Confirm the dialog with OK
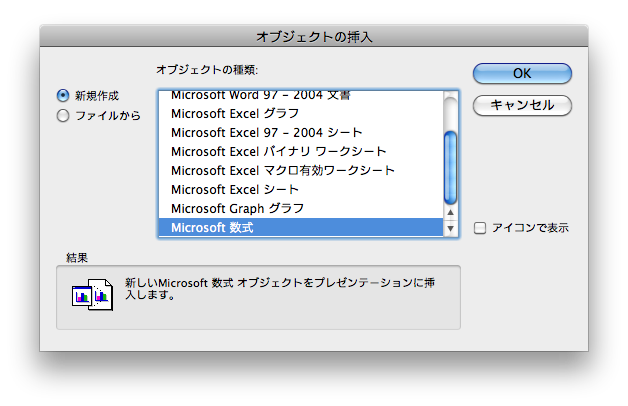 coord(522,74)
